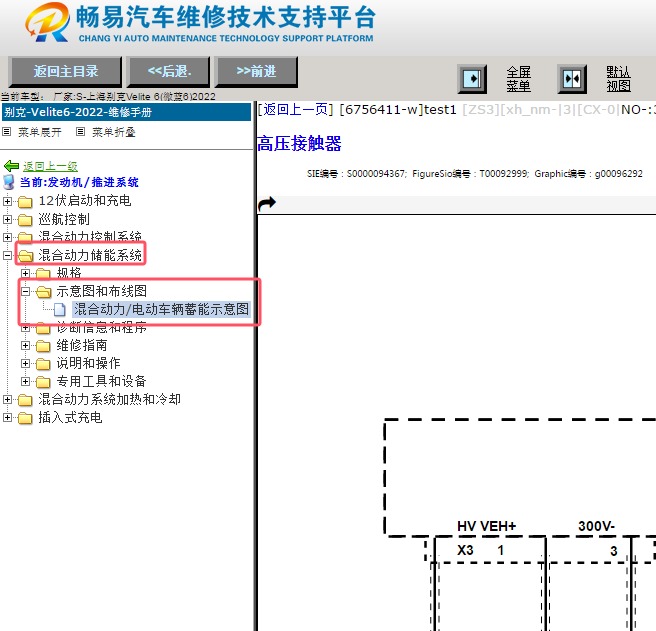Select the 维修指南 tree label

tap(82, 346)
